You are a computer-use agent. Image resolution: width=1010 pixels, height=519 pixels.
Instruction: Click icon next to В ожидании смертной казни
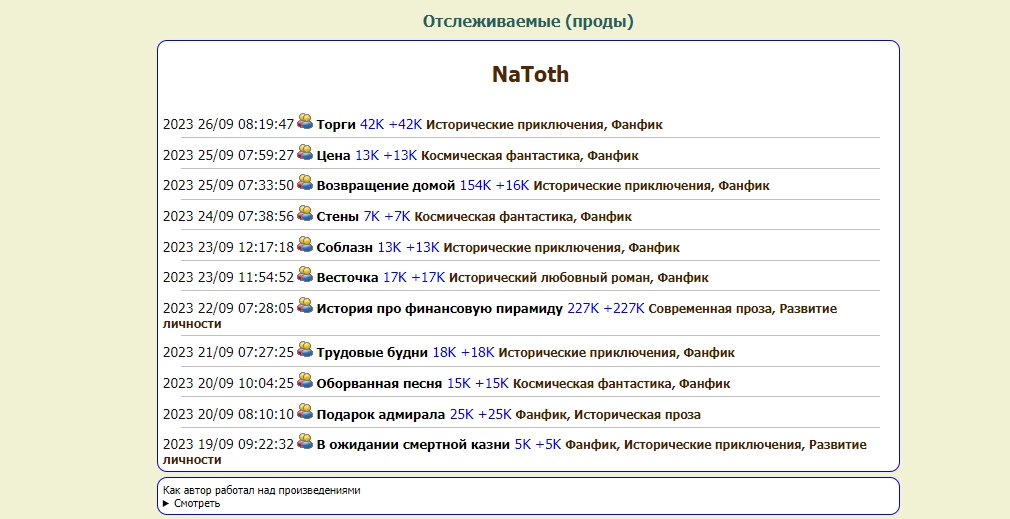click(305, 441)
